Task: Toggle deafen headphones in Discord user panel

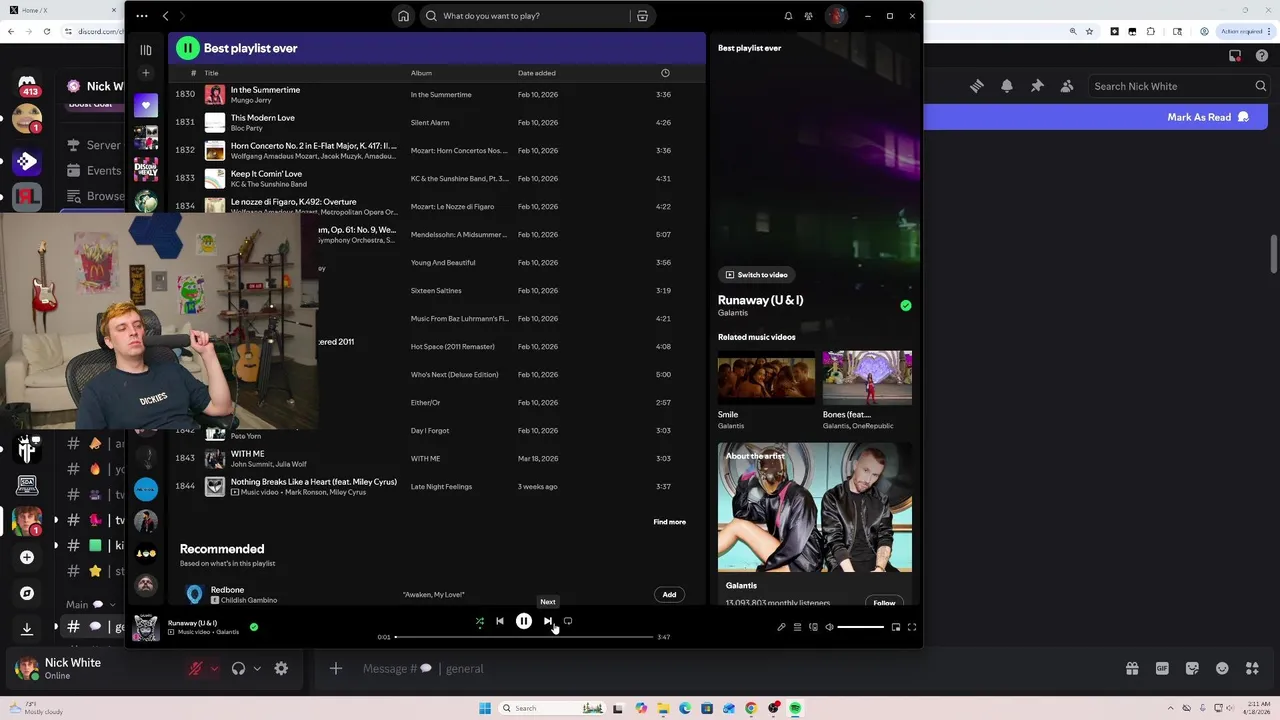Action: coord(238,669)
